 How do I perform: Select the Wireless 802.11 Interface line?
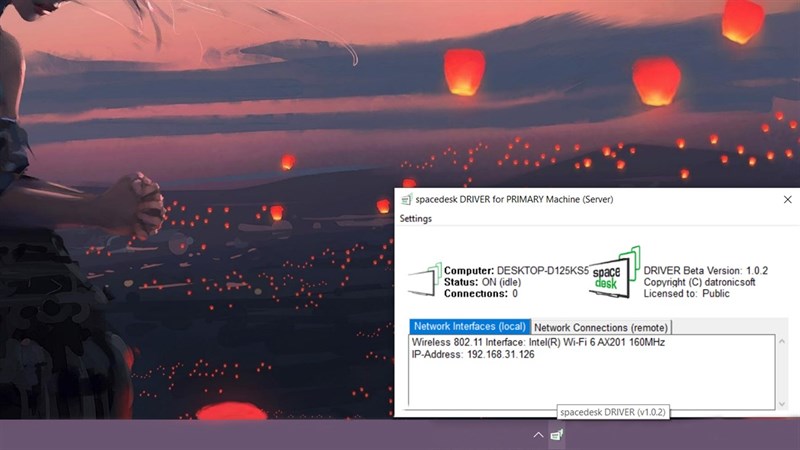(538, 342)
